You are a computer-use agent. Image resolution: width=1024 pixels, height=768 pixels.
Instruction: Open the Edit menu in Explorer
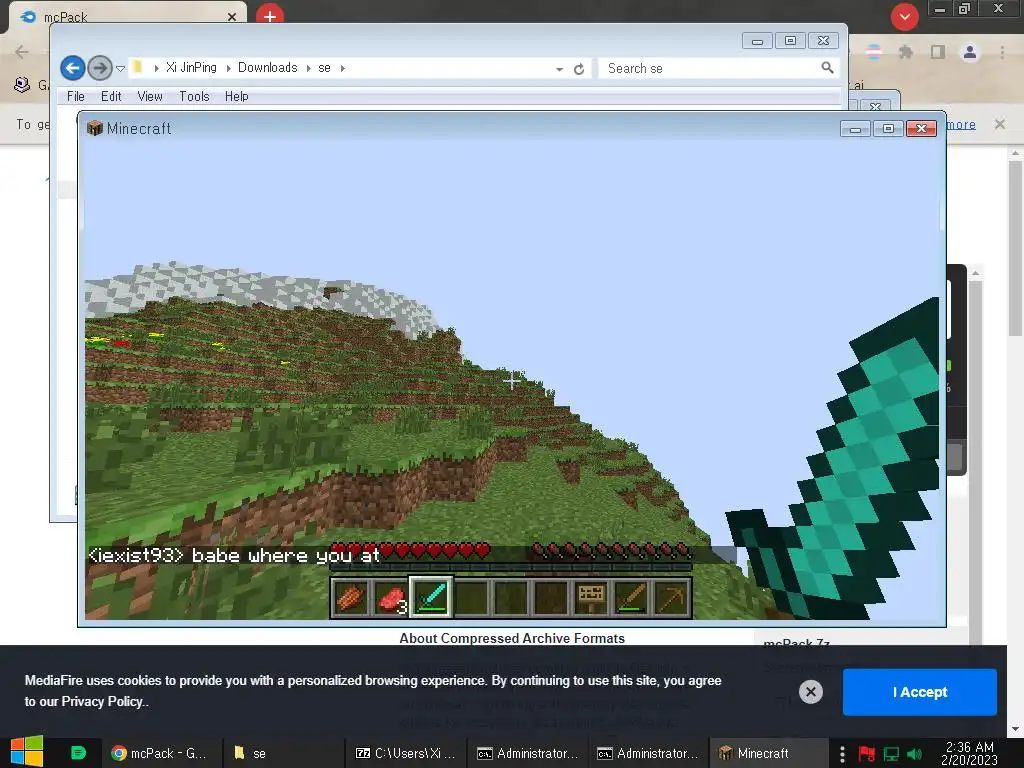tap(111, 97)
